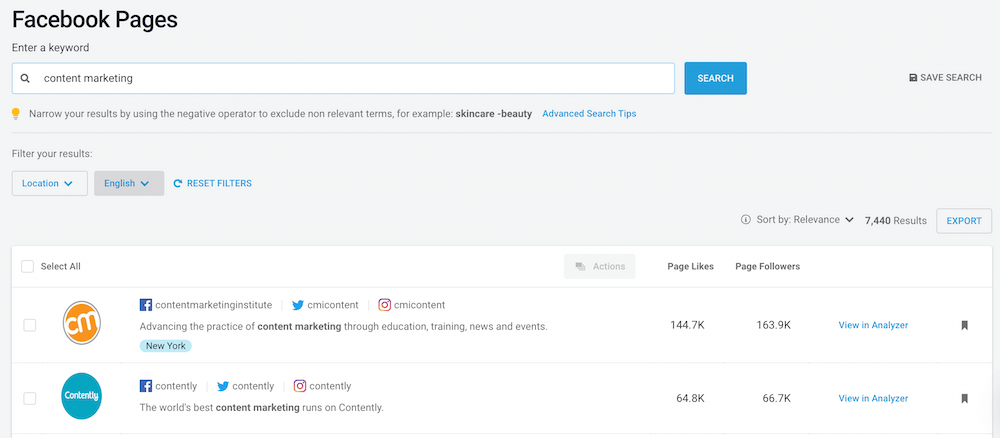The height and width of the screenshot is (438, 1000).
Task: Expand the Location filter dropdown
Action: tap(49, 183)
